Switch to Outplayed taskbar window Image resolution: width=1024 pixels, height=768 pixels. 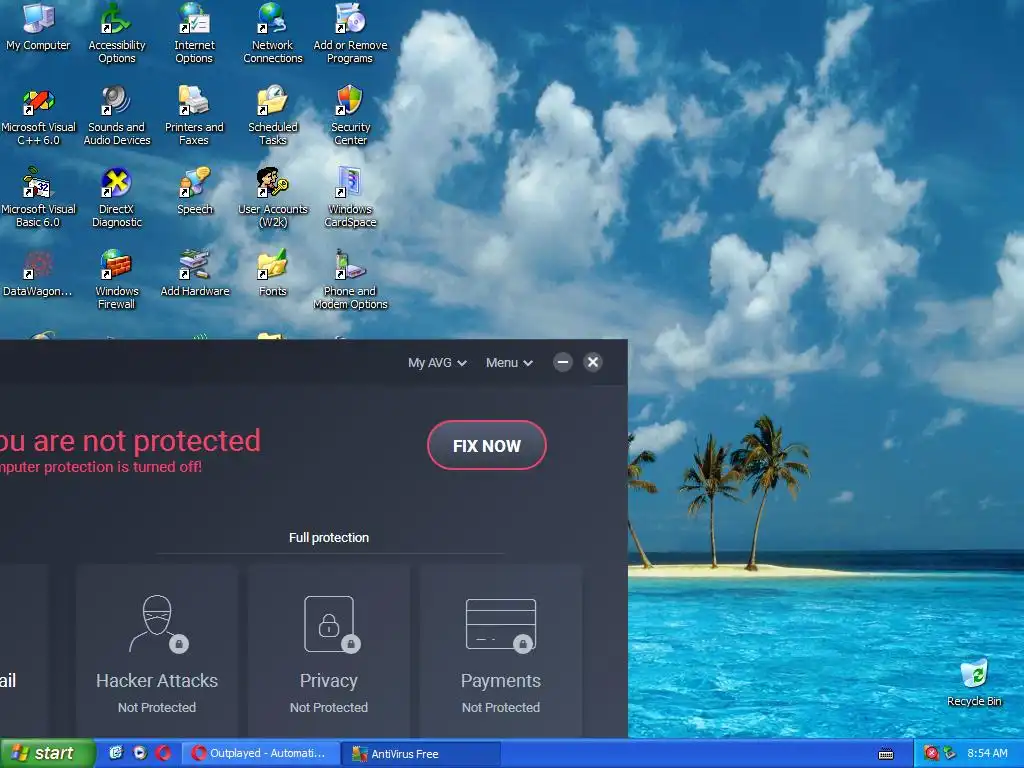[261, 753]
